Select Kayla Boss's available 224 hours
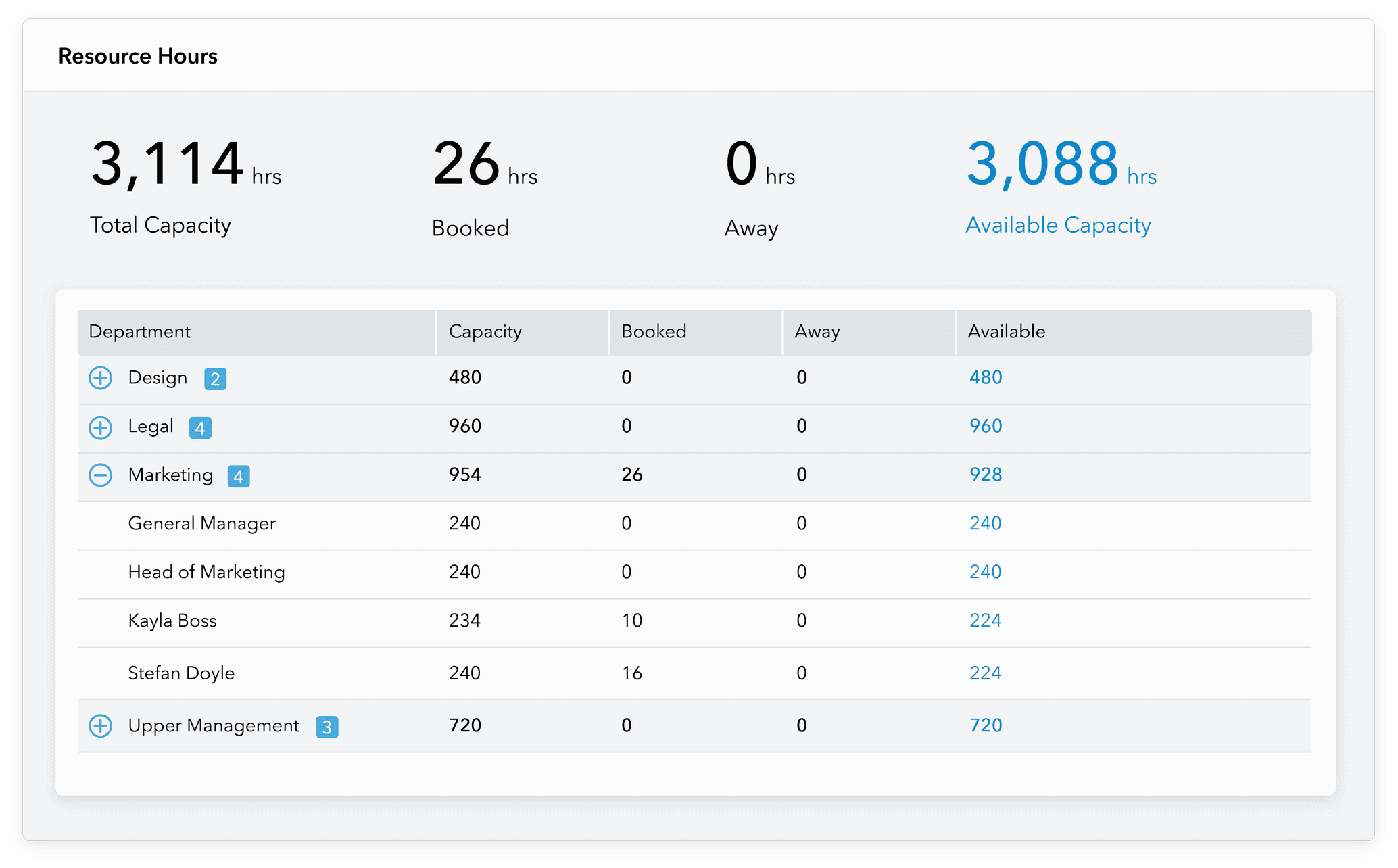The image size is (1398, 868). [x=986, y=620]
